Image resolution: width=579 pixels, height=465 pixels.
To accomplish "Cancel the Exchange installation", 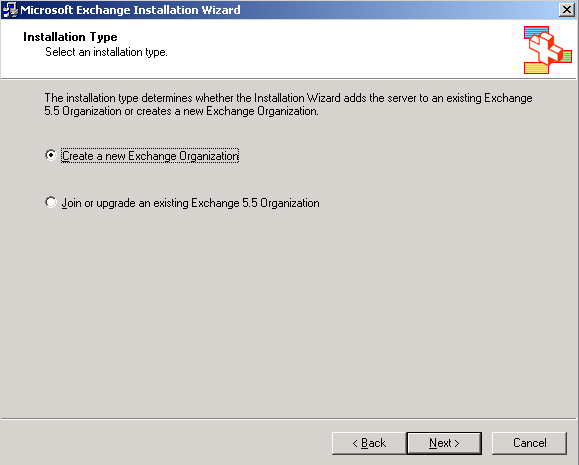I will point(530,443).
